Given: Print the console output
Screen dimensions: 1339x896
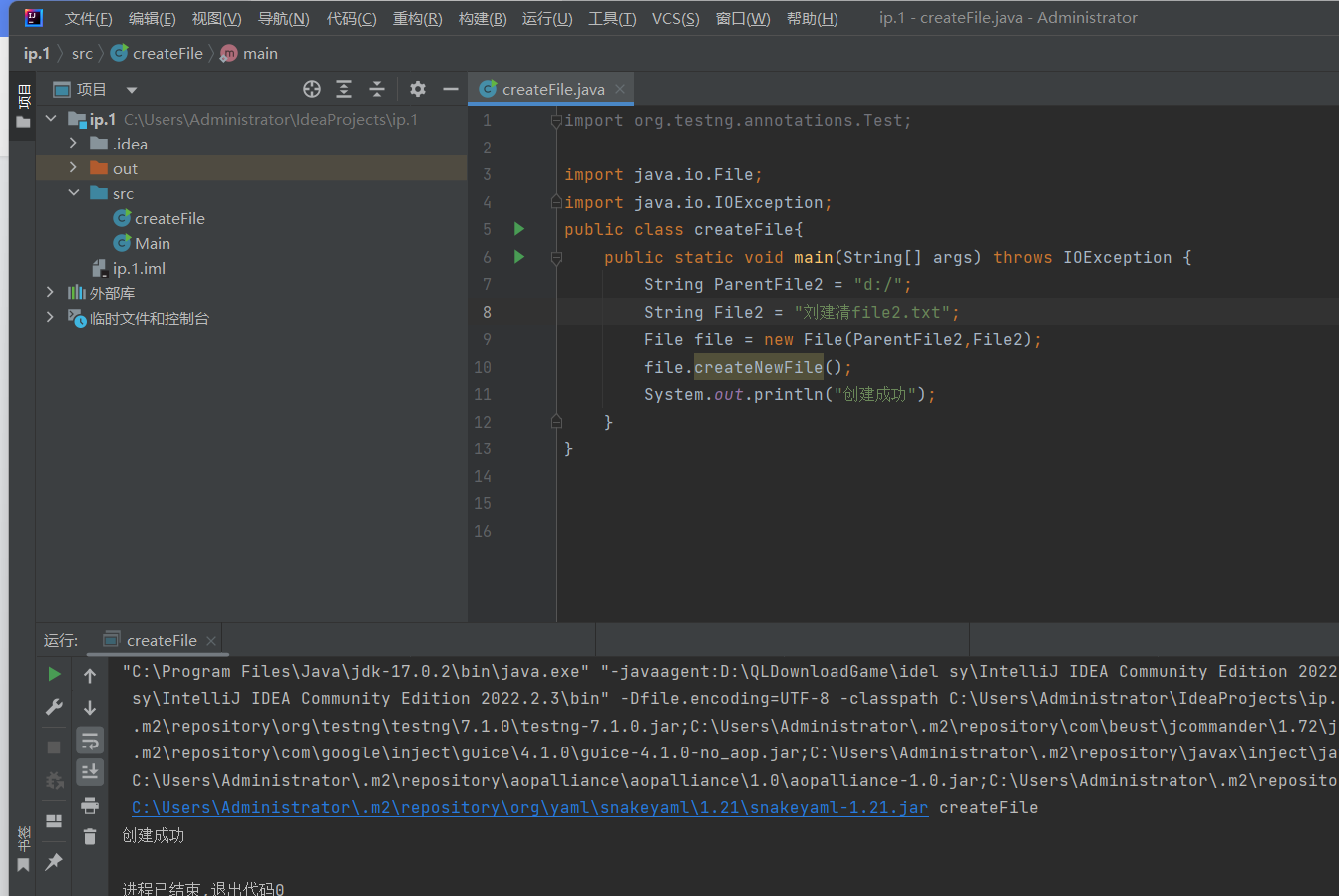Looking at the screenshot, I should (x=90, y=805).
